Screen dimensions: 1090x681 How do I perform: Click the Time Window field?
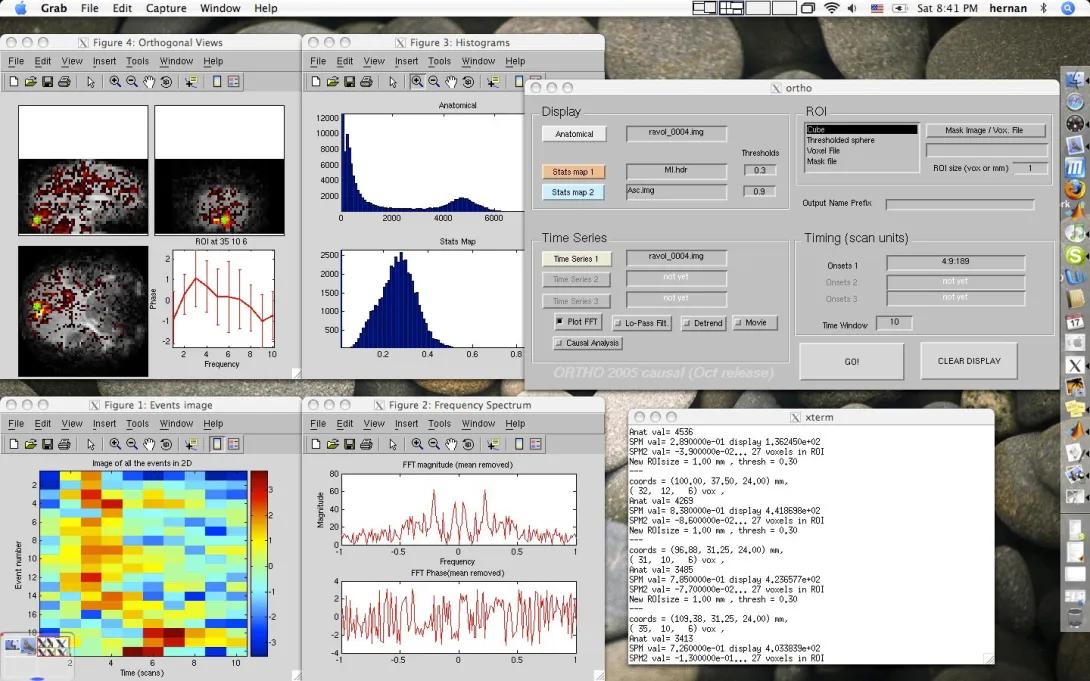[894, 322]
